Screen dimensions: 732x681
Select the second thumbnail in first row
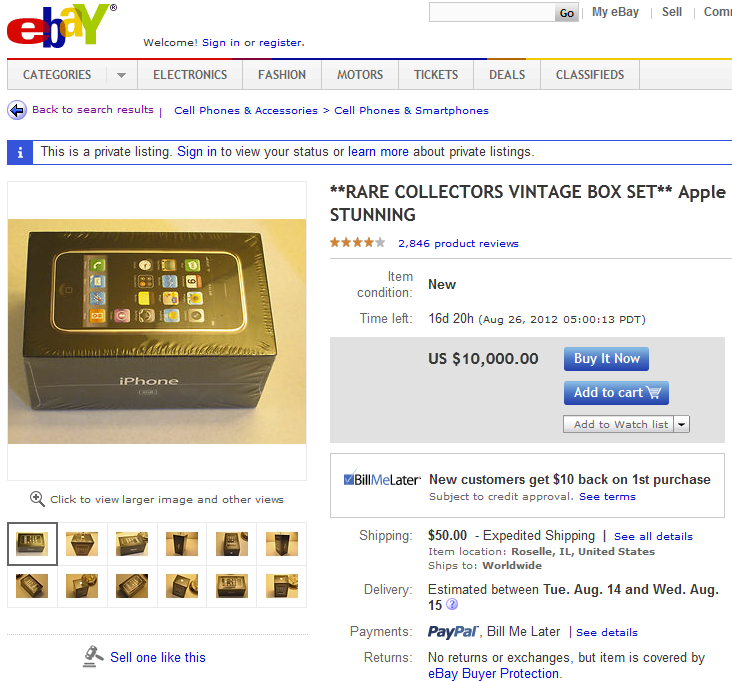82,544
